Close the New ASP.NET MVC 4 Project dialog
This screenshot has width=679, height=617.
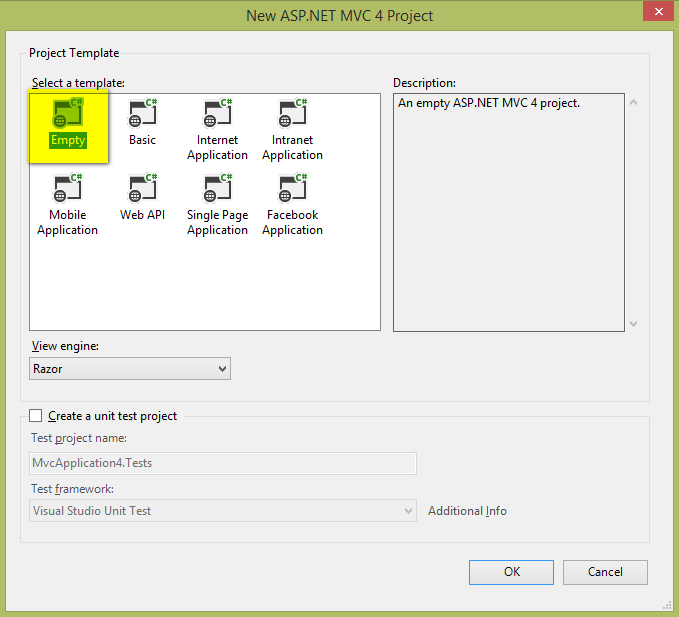pos(659,12)
